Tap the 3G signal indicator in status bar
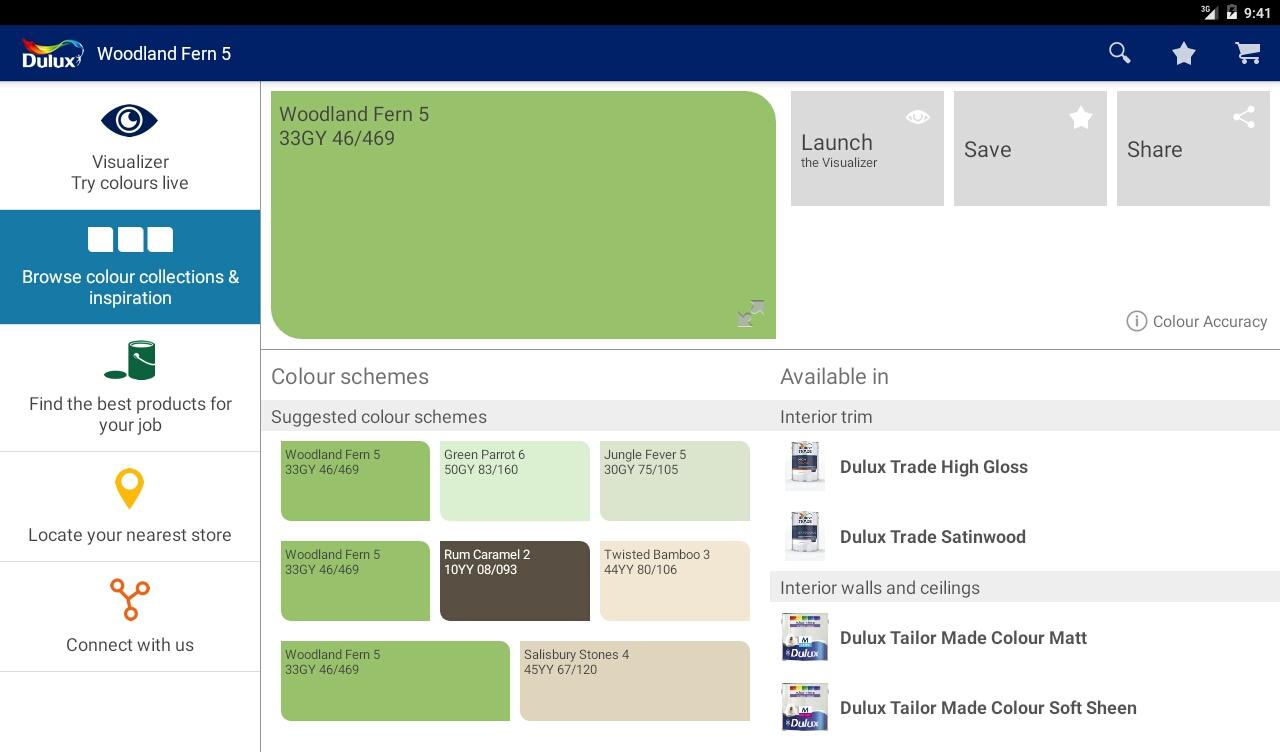 (x=1209, y=12)
